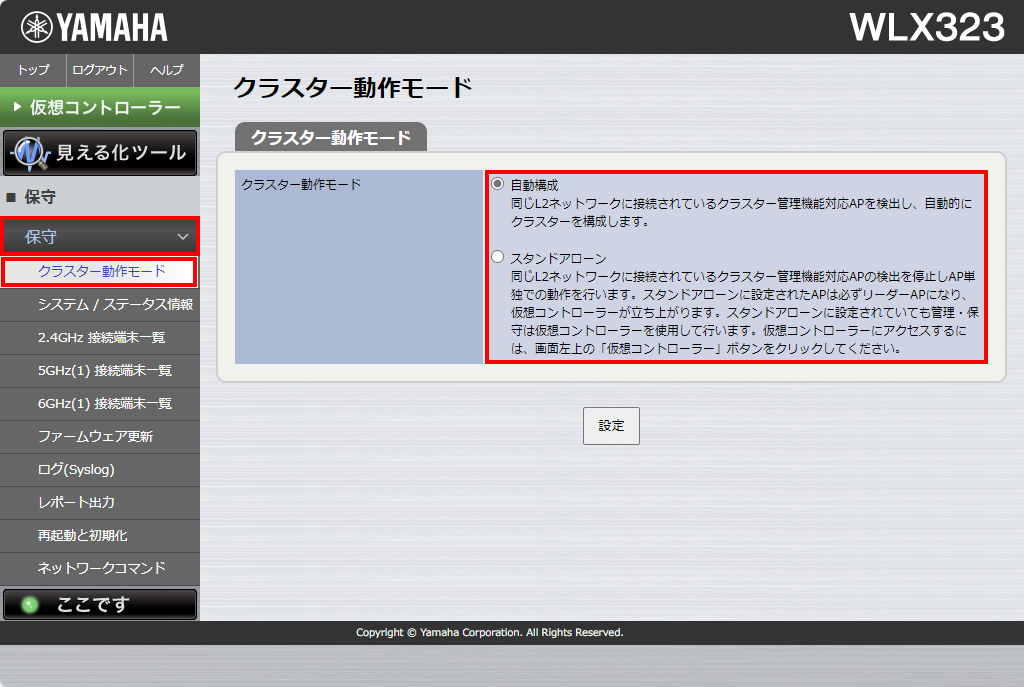Click the Yamaha logo icon
1024x687 pixels.
37,27
